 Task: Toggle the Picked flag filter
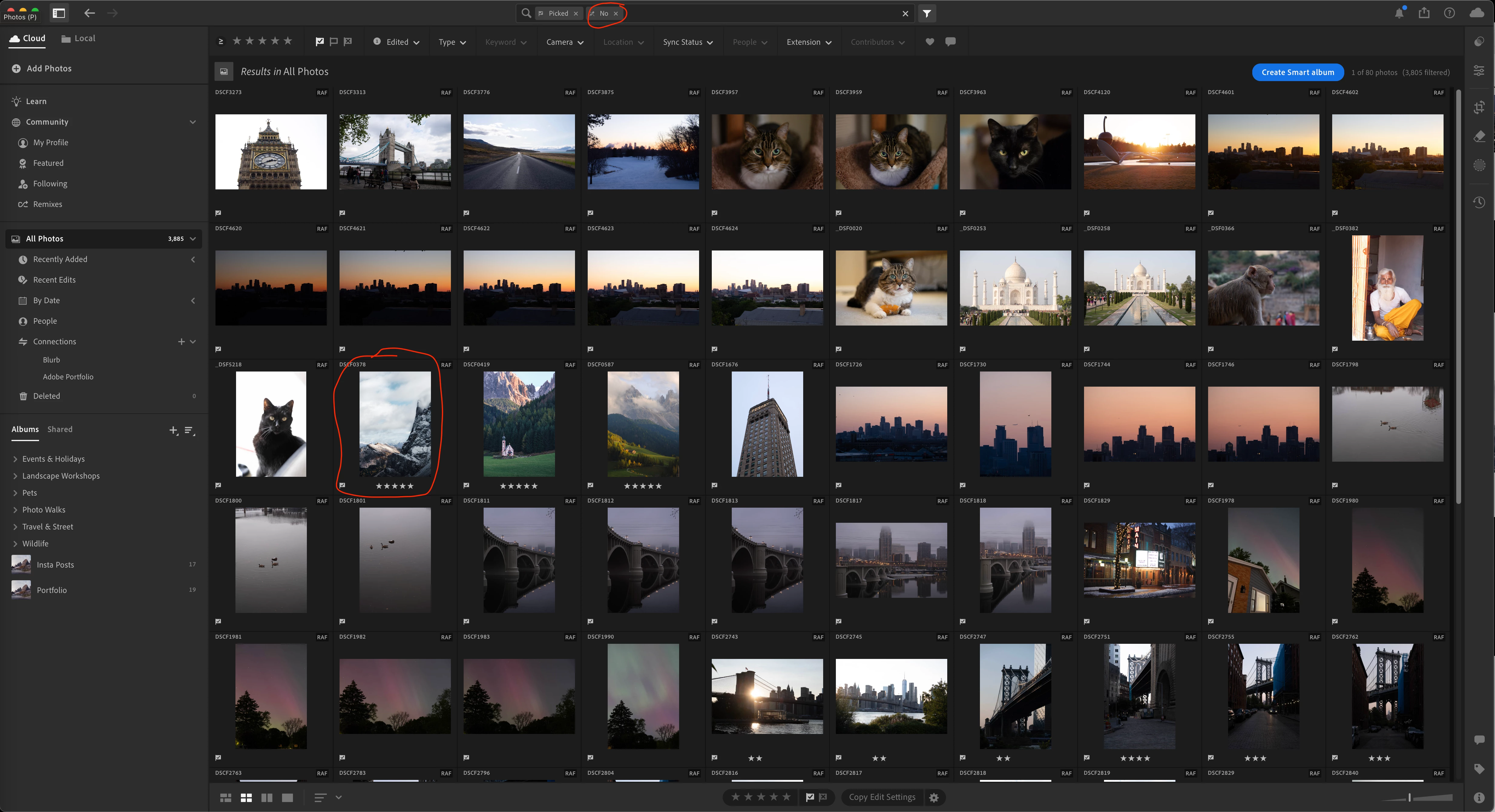(319, 42)
